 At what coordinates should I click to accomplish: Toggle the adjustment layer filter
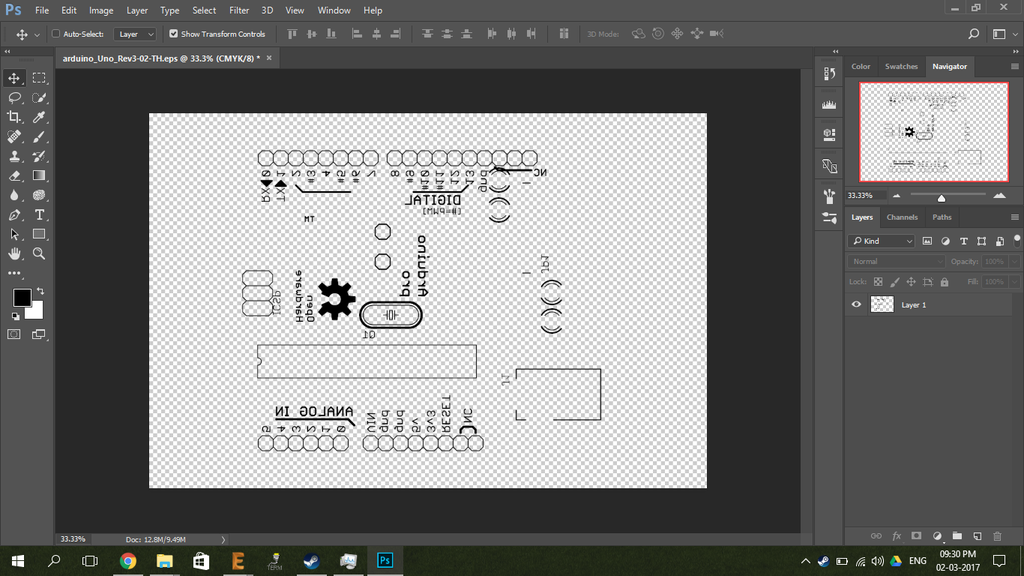click(946, 241)
